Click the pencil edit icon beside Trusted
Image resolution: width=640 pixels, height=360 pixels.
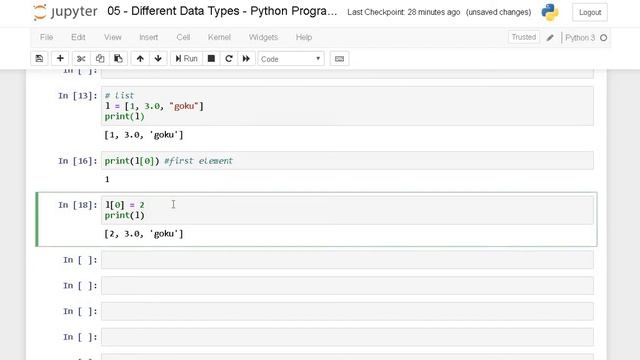coord(550,38)
